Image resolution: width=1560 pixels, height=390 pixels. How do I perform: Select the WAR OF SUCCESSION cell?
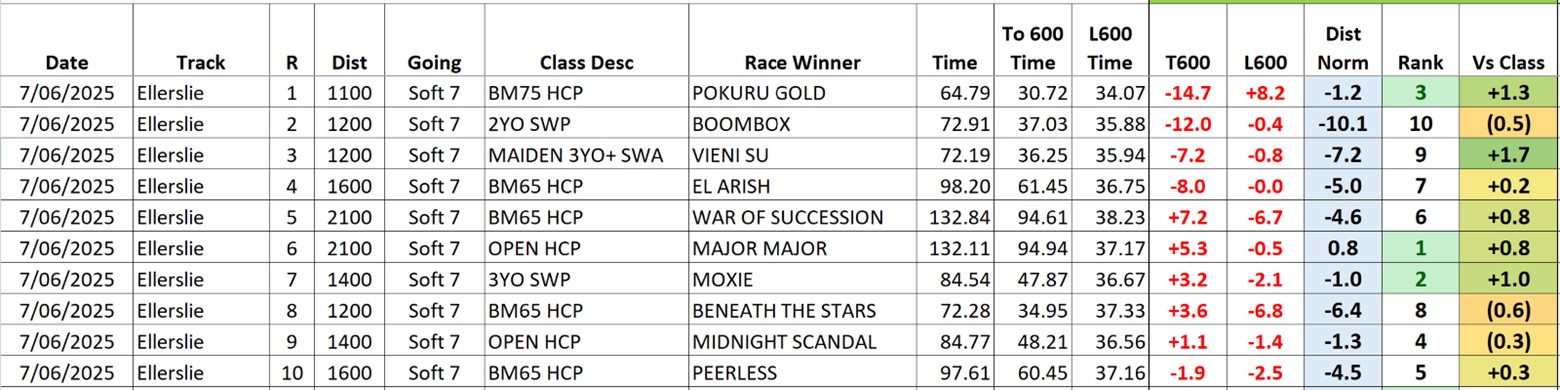pyautogui.click(x=788, y=217)
